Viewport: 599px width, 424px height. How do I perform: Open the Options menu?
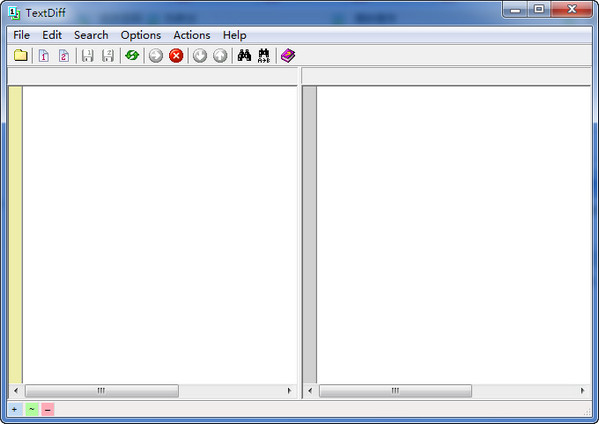click(141, 35)
